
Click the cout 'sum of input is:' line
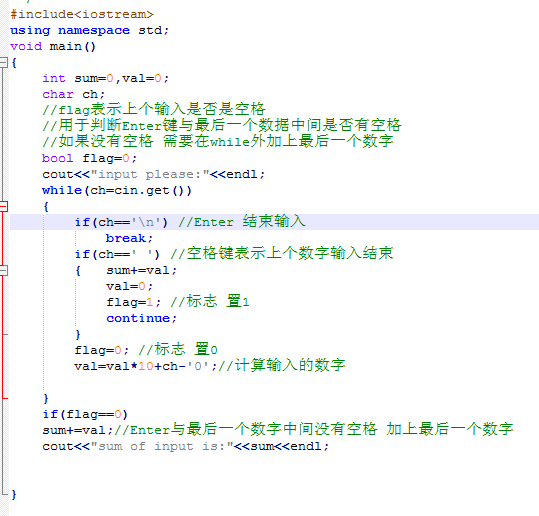tap(186, 446)
